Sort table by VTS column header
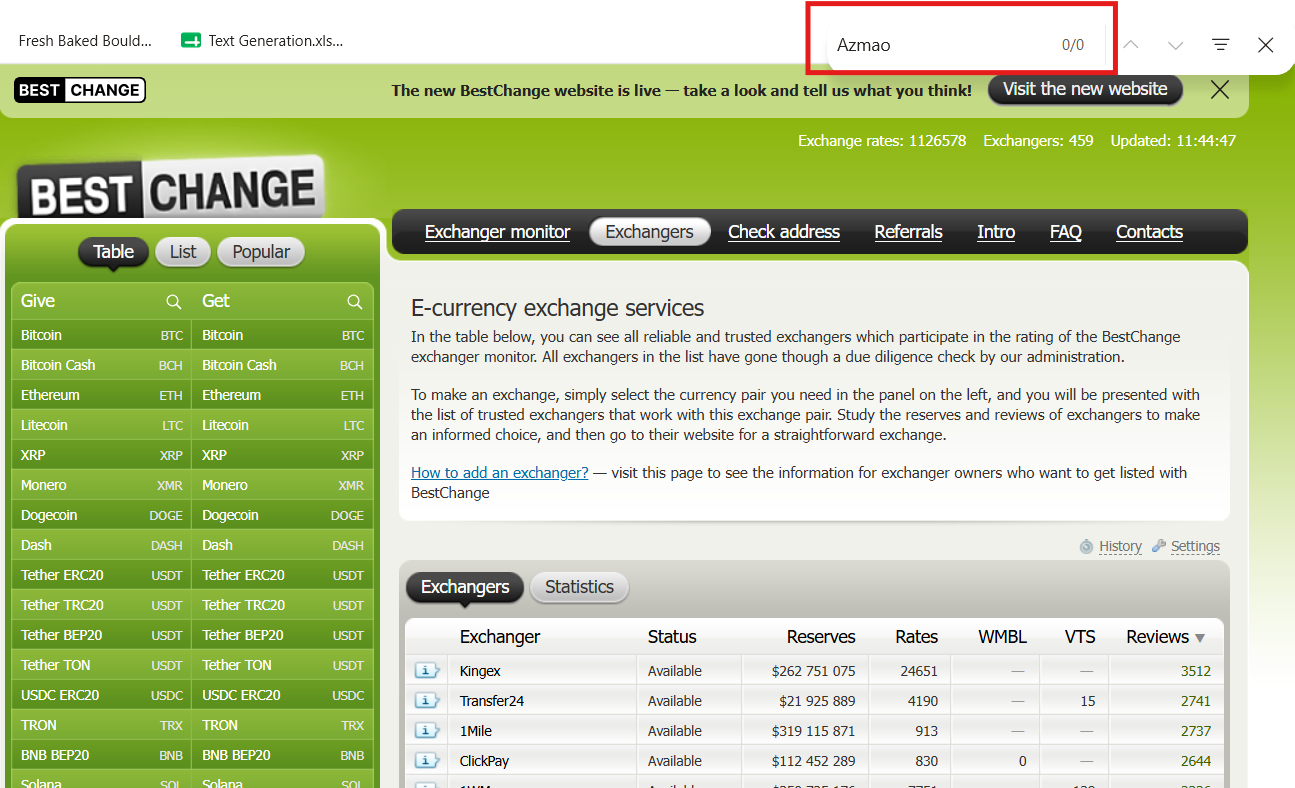Viewport: 1295px width, 788px height. pos(1080,637)
